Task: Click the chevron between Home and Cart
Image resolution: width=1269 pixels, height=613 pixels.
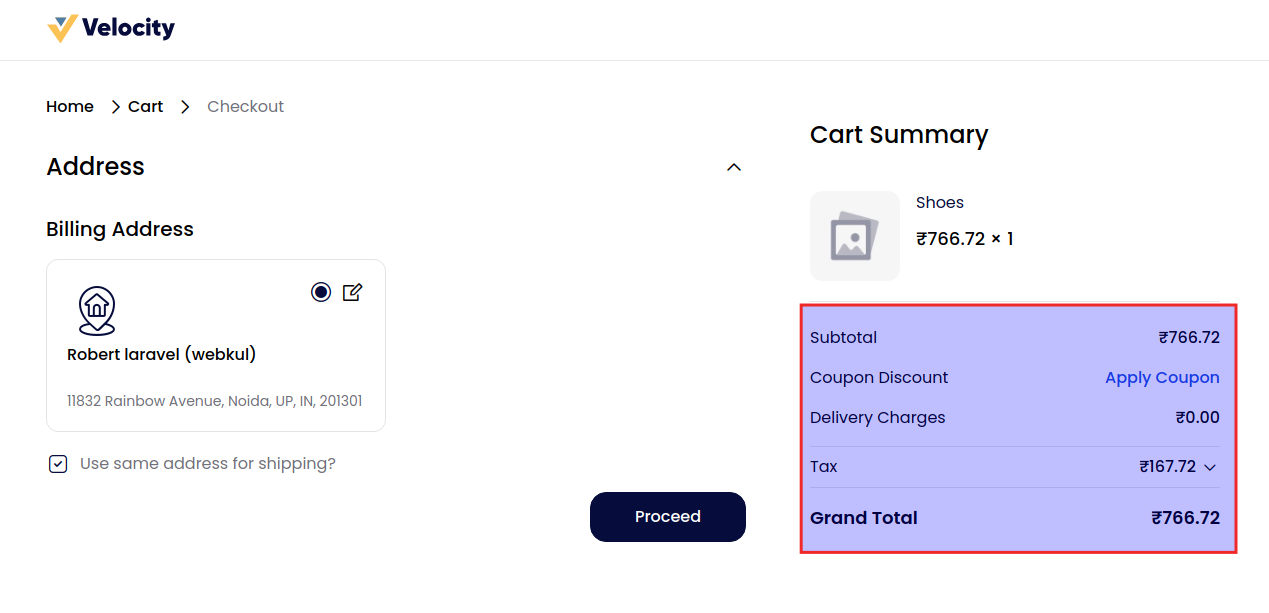Action: [x=115, y=107]
